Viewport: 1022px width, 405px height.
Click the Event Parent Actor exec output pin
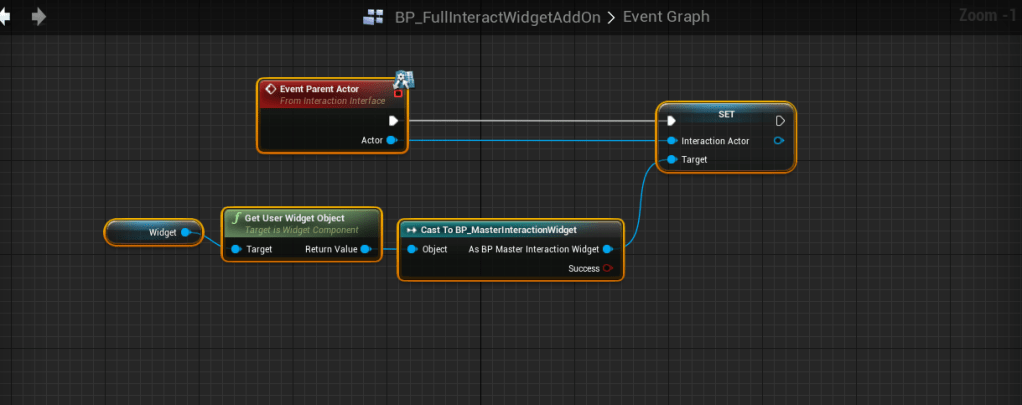coord(393,120)
